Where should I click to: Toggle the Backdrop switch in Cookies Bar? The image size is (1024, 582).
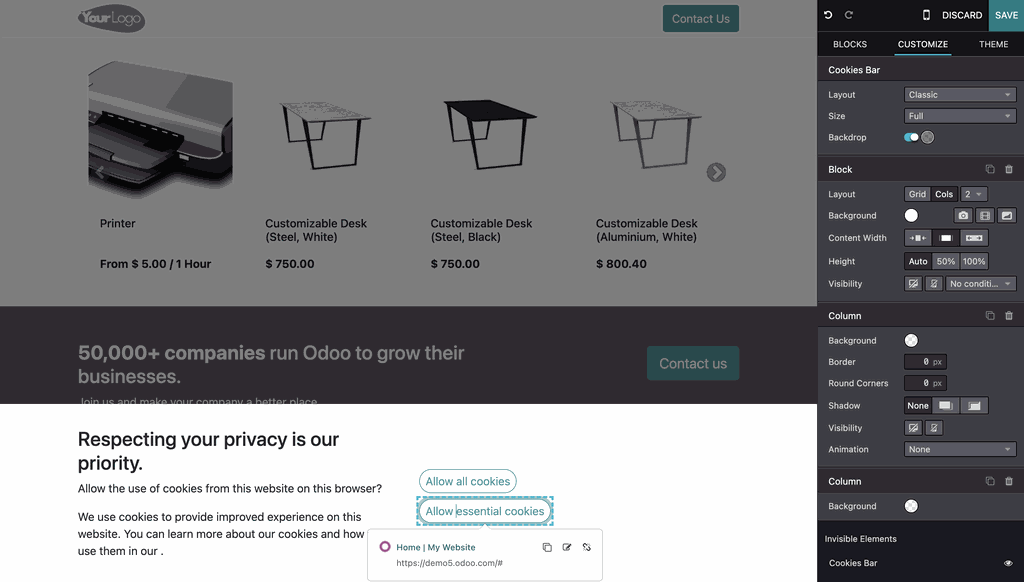pos(911,137)
